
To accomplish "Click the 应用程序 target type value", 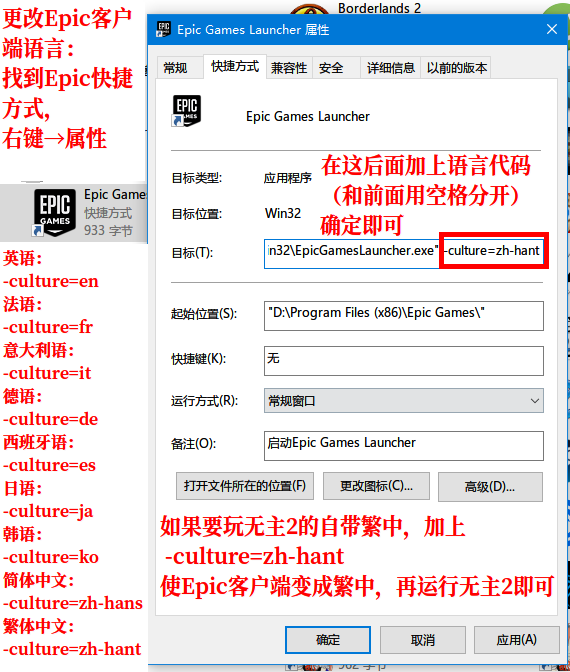I will (288, 178).
